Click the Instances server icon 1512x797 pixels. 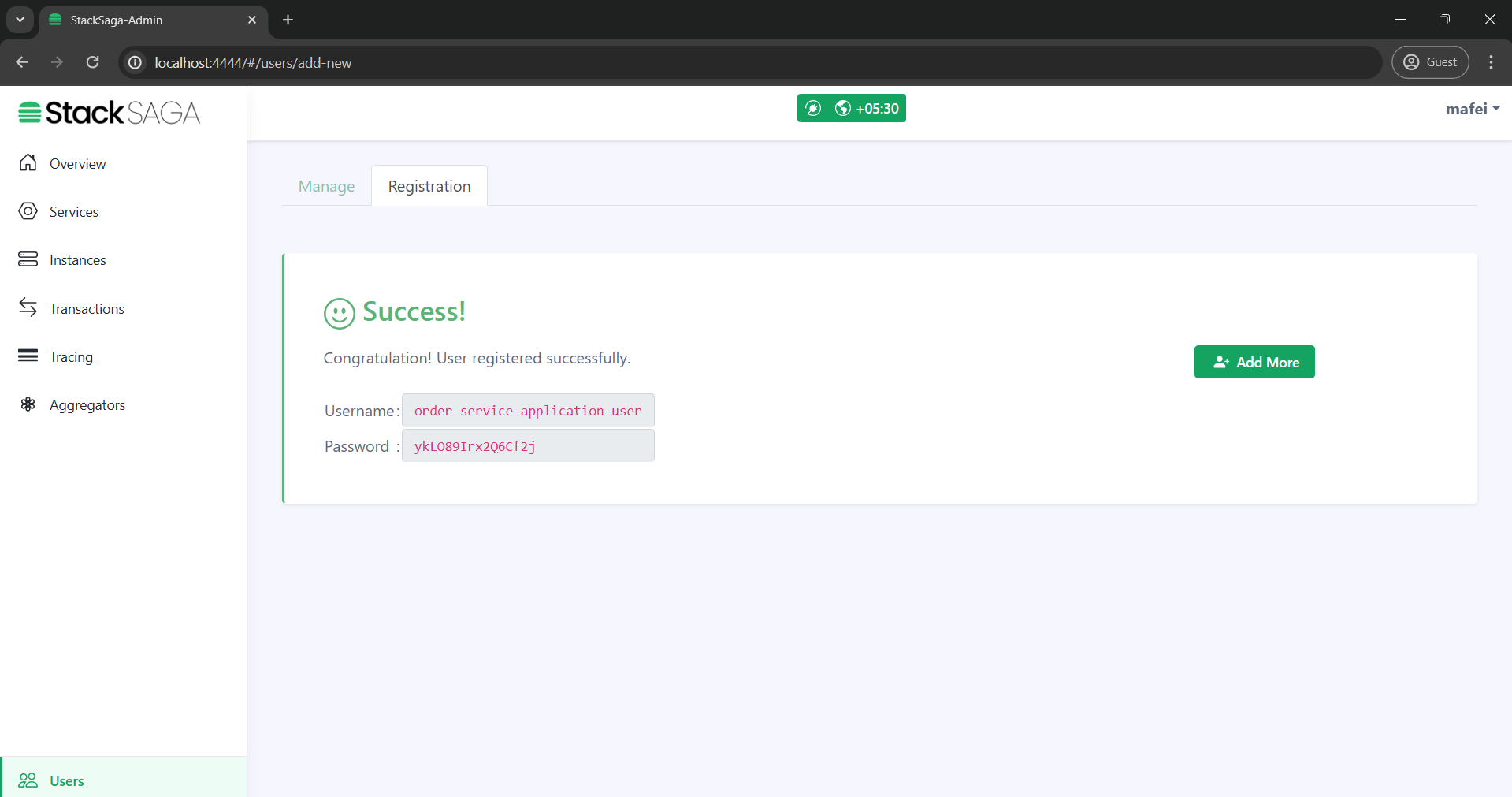[x=28, y=259]
